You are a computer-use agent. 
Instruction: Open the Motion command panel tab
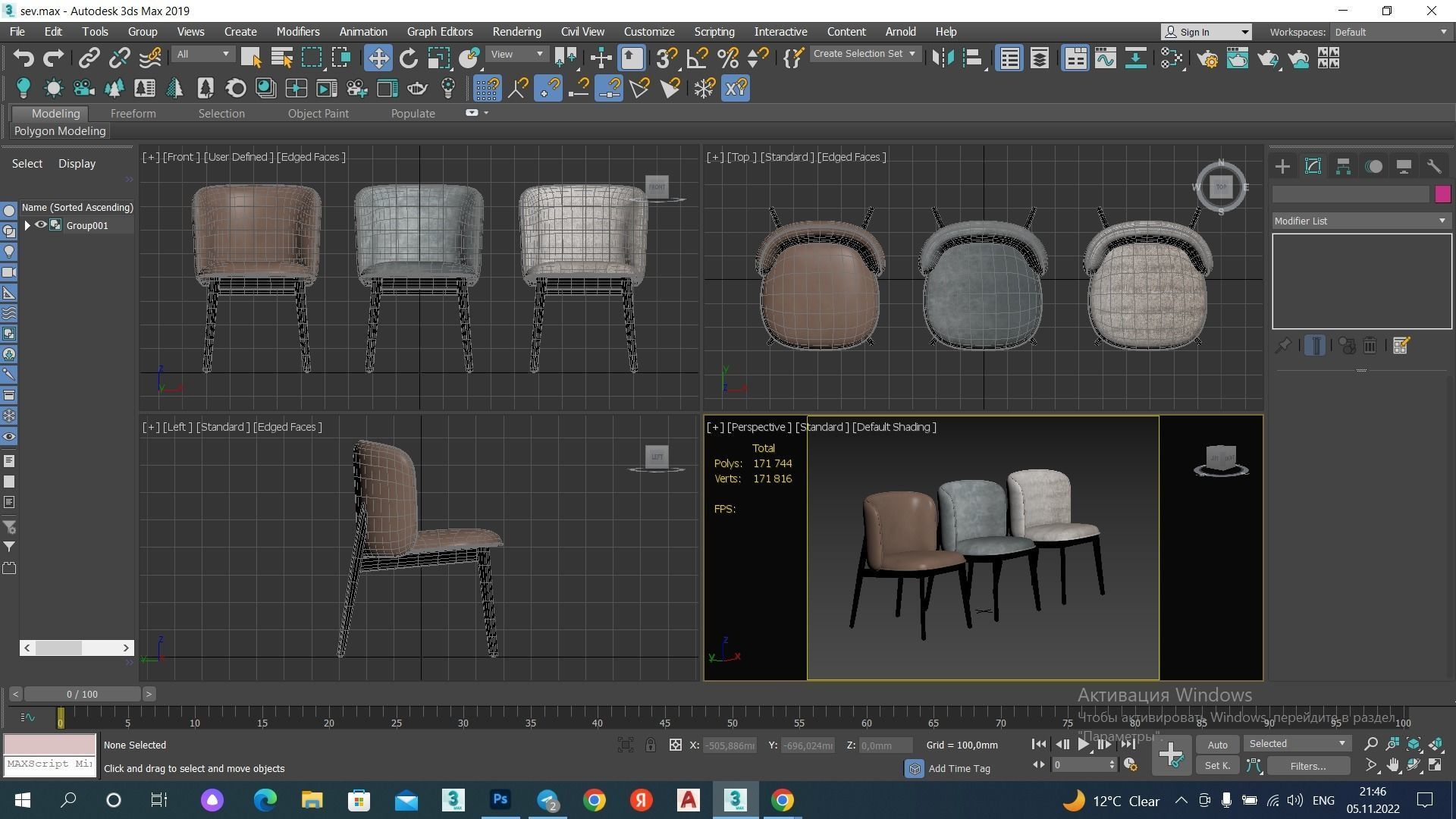1373,166
